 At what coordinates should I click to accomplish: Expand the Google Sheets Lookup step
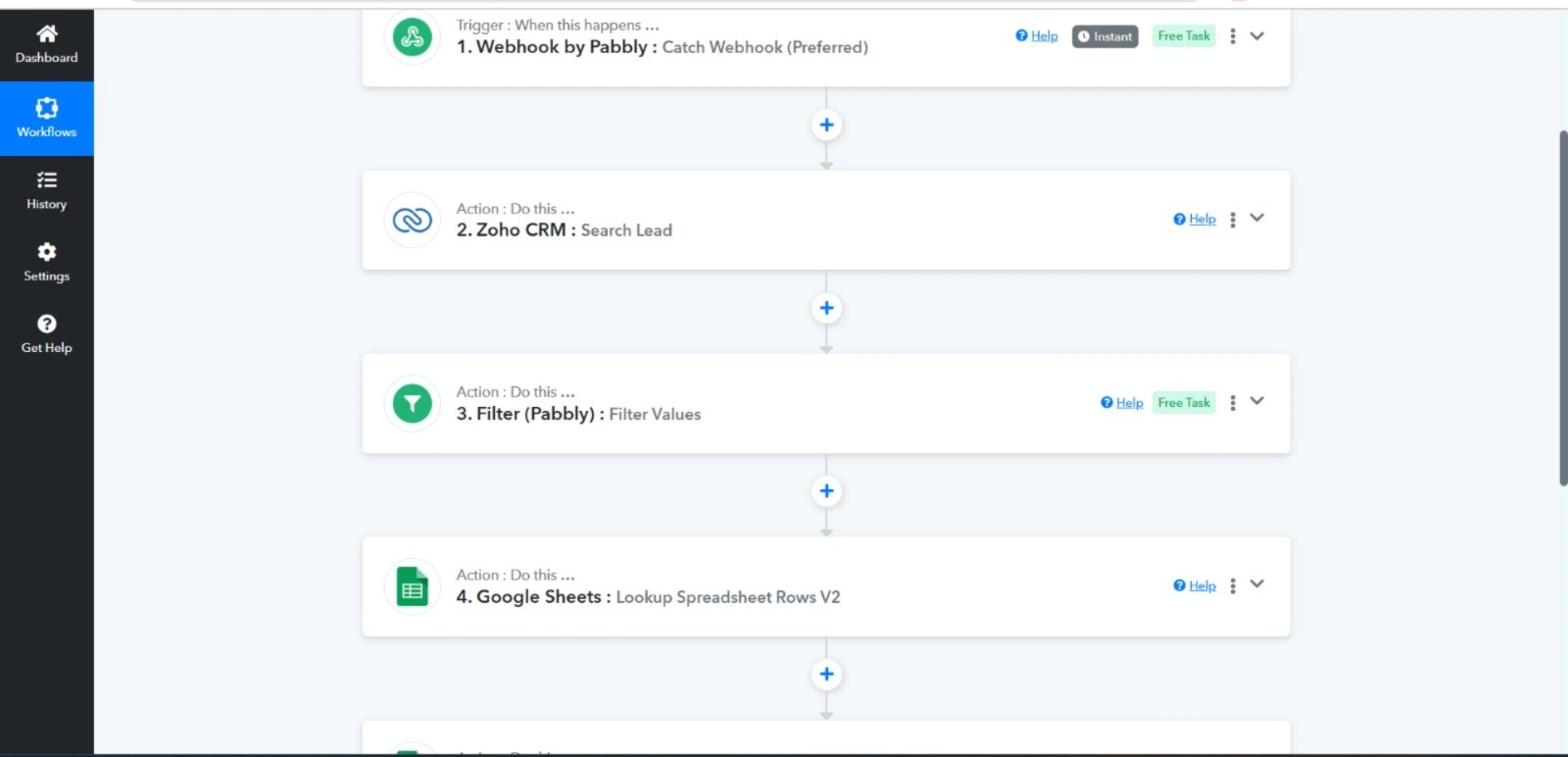[1257, 584]
